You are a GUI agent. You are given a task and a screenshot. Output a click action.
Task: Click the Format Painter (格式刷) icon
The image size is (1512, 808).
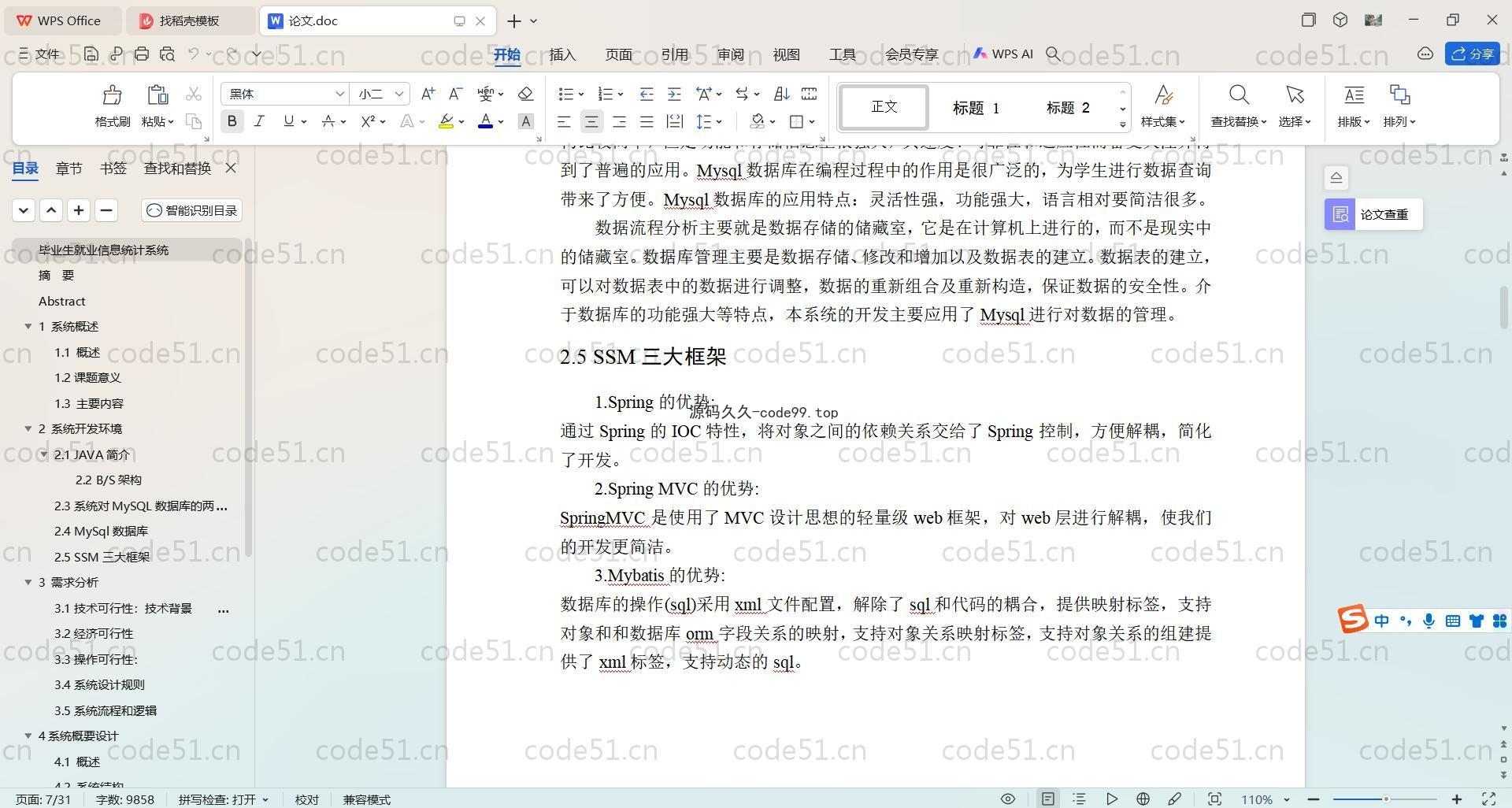[112, 95]
